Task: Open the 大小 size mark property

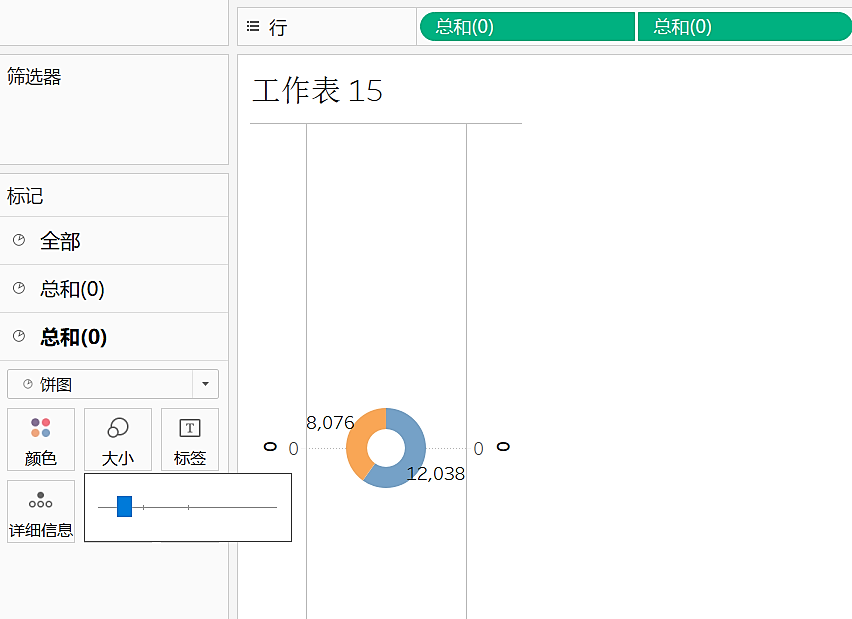Action: pos(118,439)
